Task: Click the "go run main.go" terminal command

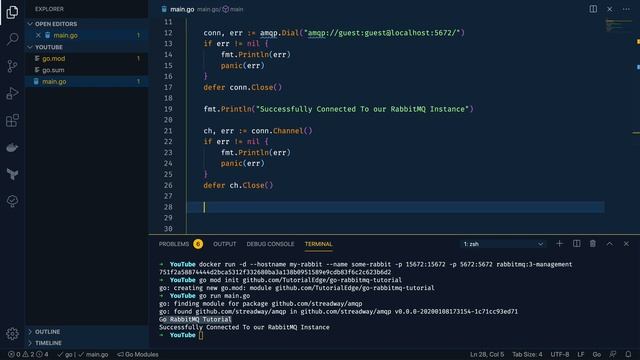Action: [224, 296]
